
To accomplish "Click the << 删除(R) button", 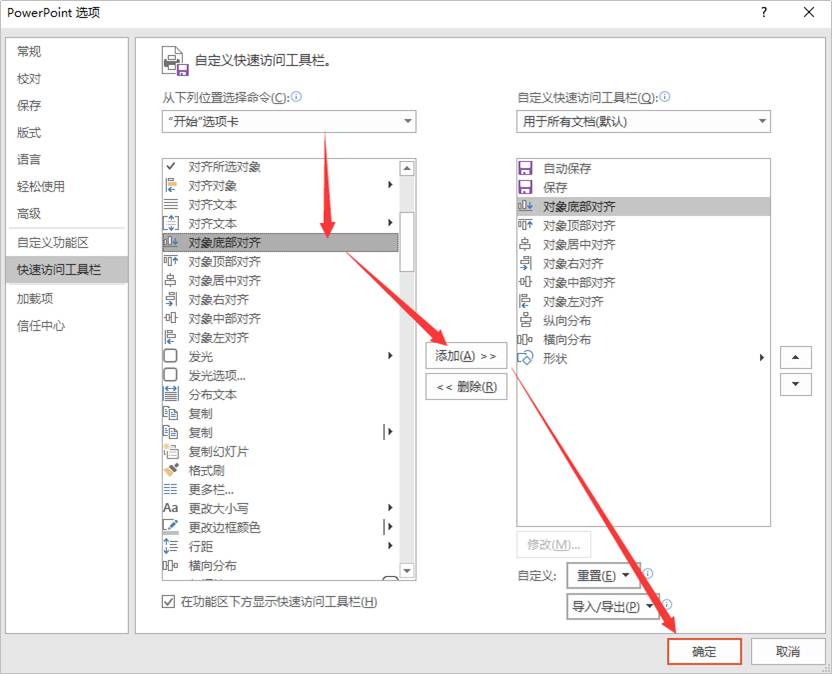I will pos(466,386).
